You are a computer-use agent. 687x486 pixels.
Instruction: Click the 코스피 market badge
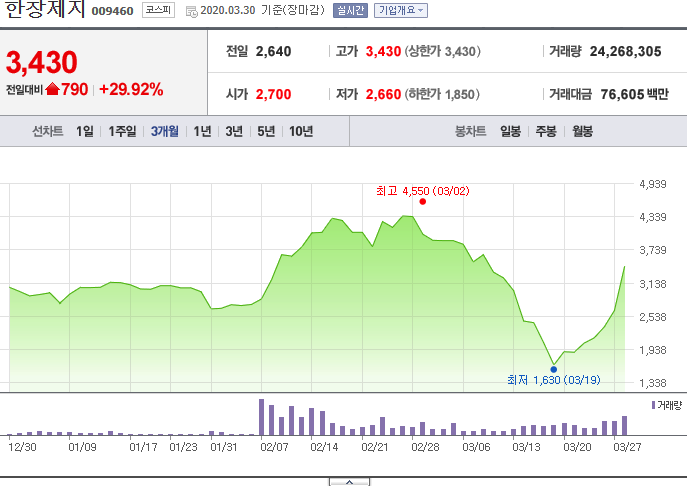pos(158,10)
